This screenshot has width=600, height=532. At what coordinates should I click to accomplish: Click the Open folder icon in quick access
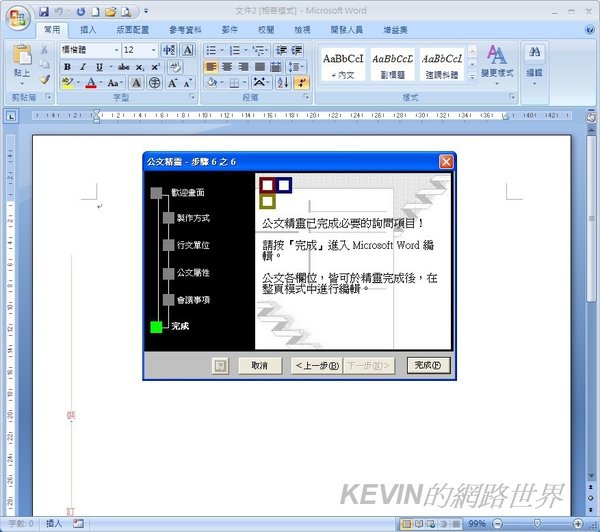click(x=111, y=12)
